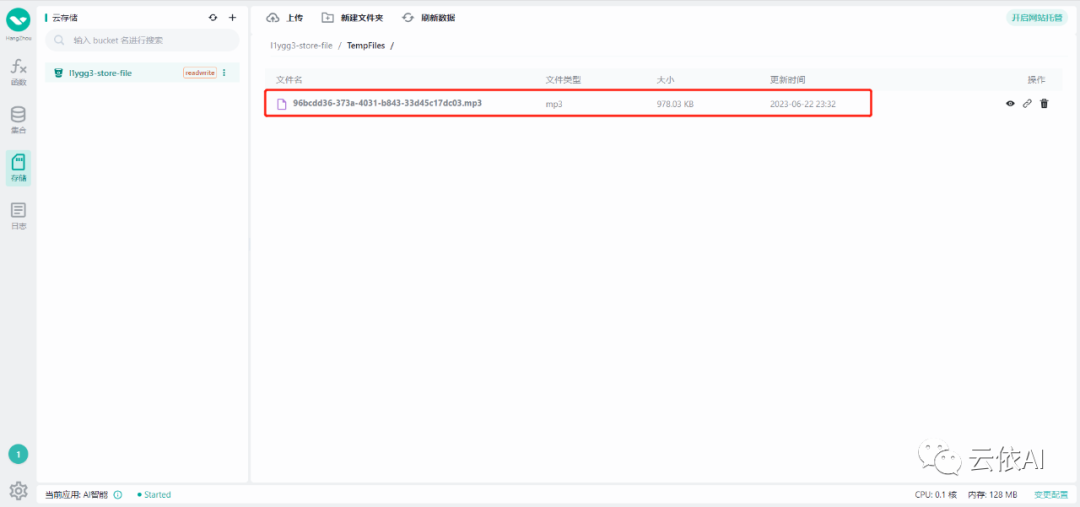Copy the link of the mp3 file

coord(1027,104)
